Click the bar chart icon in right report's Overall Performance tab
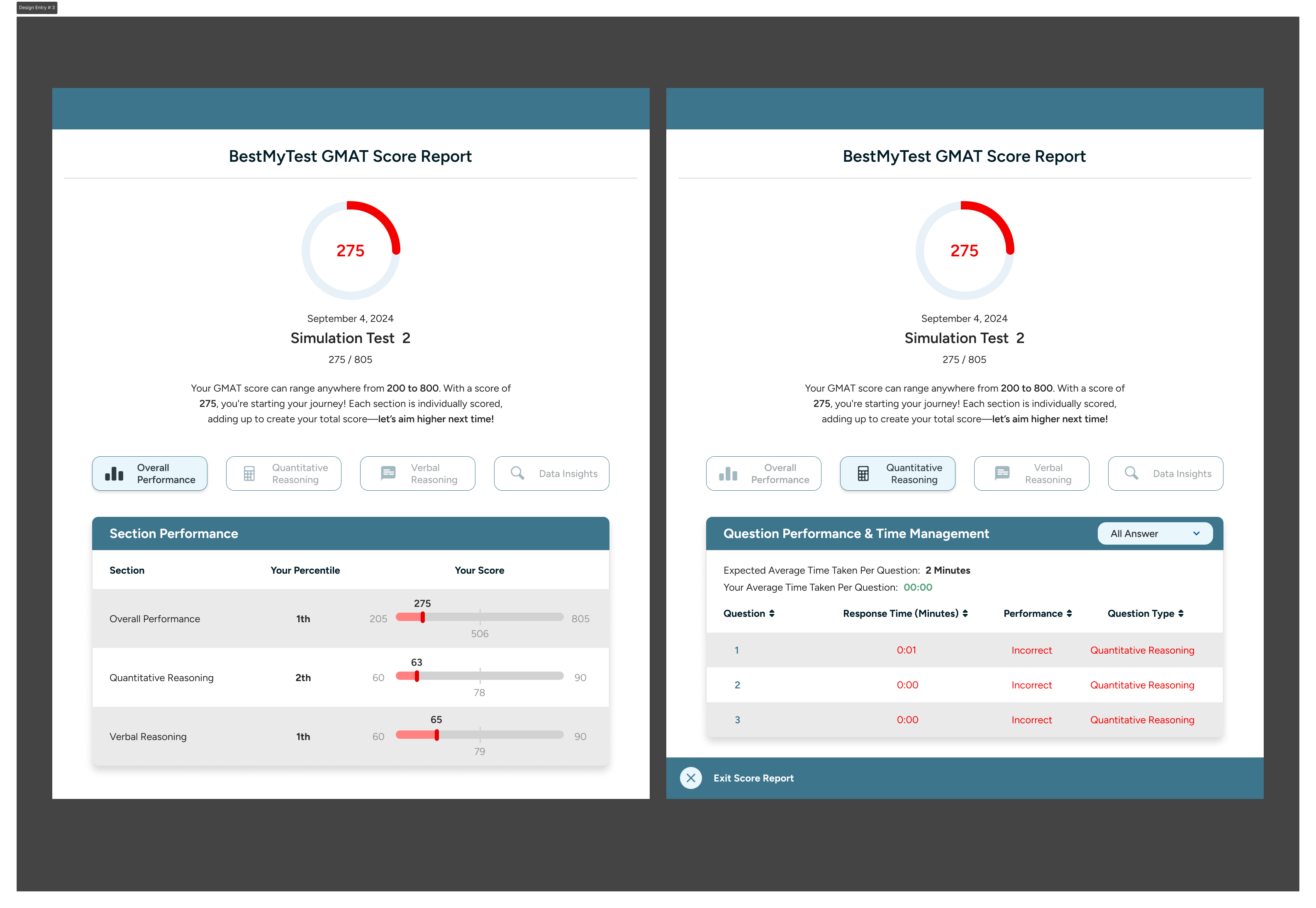This screenshot has height=908, width=1316. tap(728, 474)
